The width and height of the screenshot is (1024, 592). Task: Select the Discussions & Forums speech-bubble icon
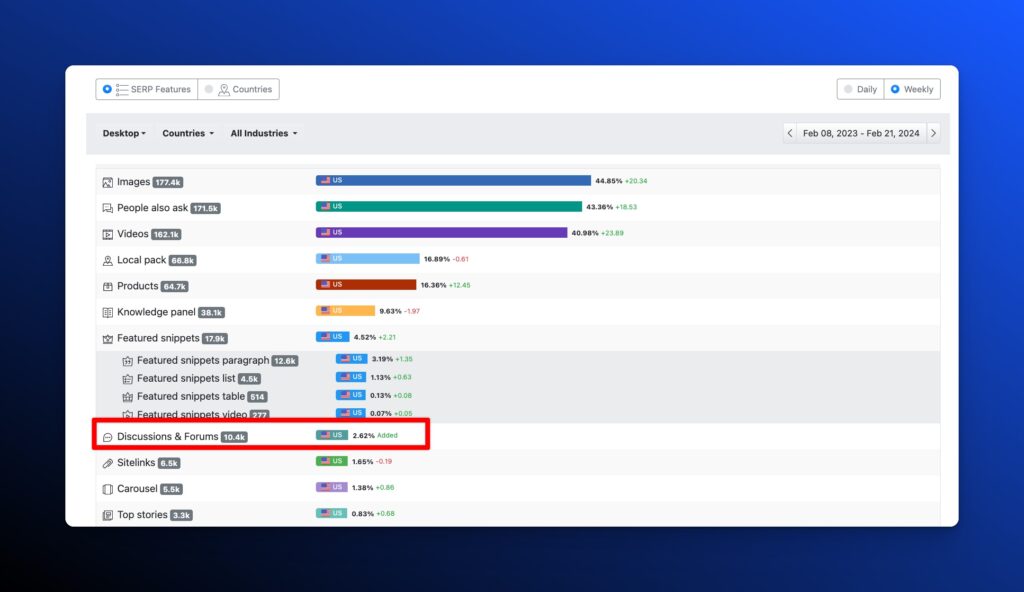[x=107, y=436]
